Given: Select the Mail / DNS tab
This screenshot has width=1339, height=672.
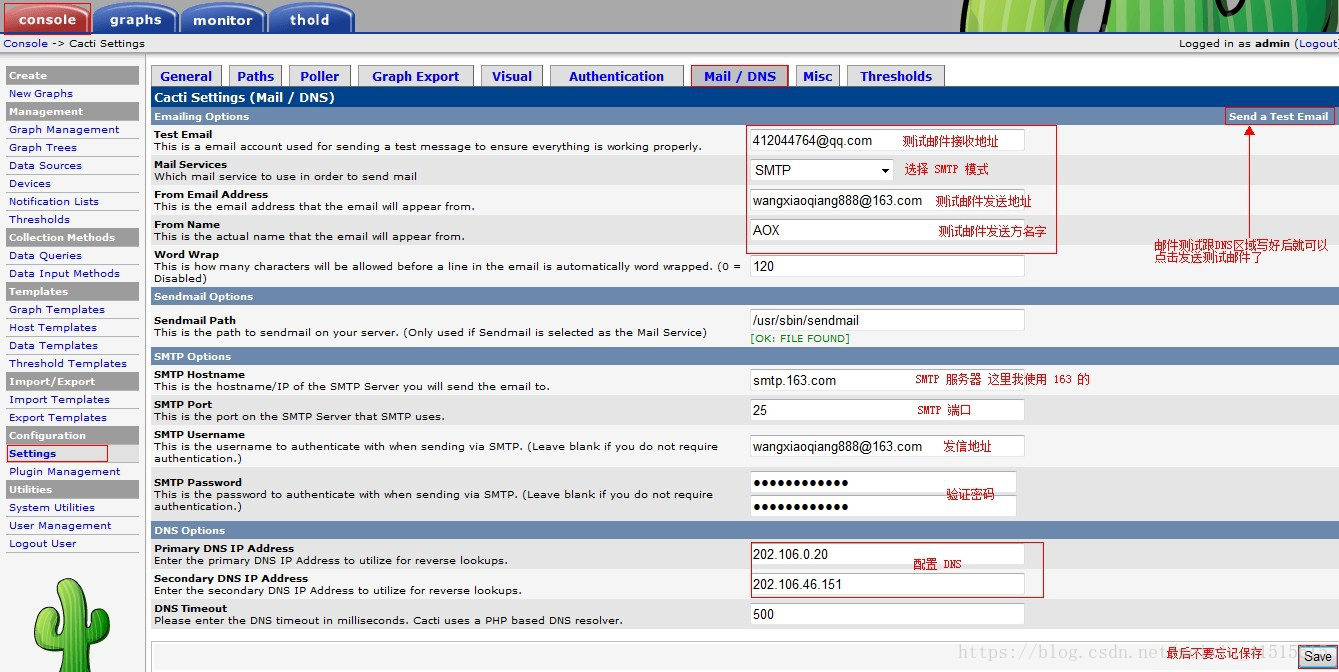Looking at the screenshot, I should pos(740,76).
